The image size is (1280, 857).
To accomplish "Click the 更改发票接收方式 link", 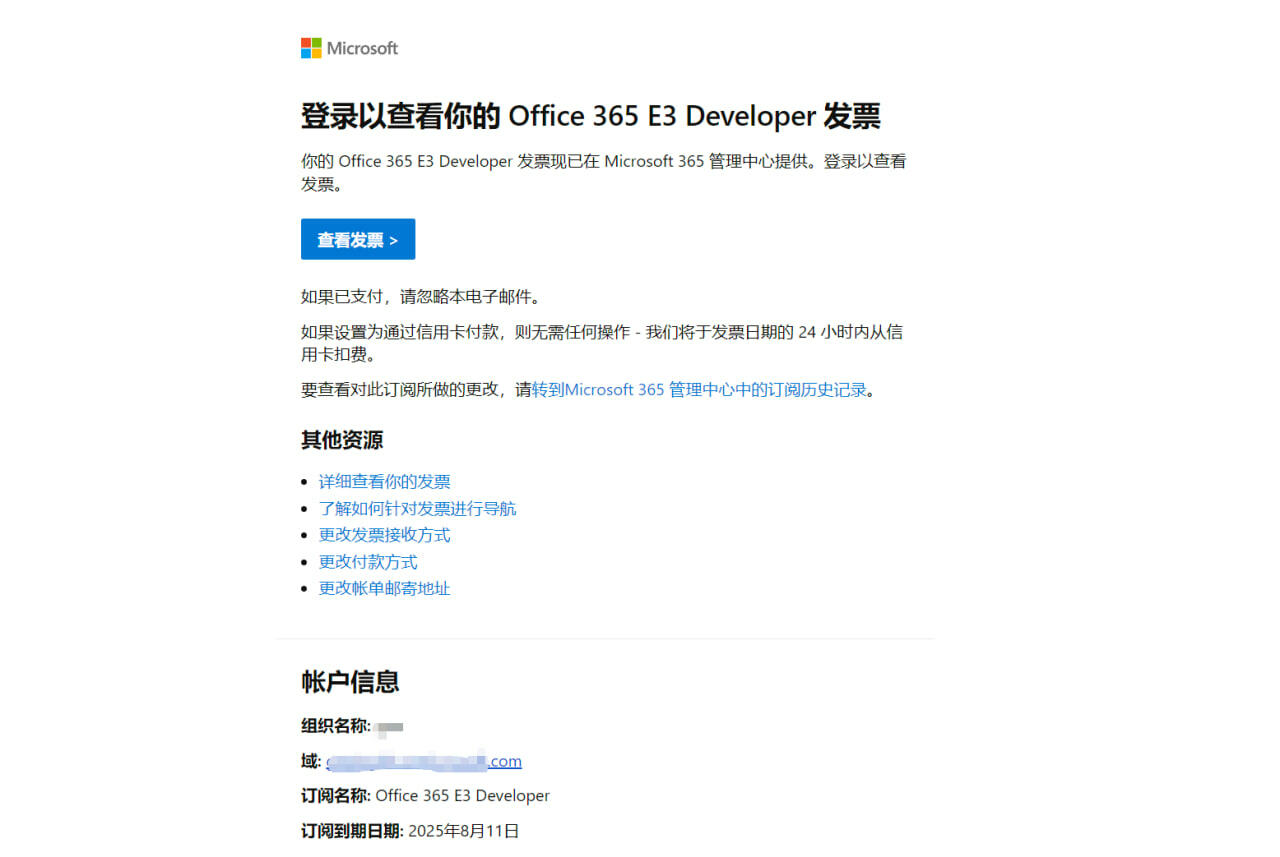I will click(x=385, y=535).
